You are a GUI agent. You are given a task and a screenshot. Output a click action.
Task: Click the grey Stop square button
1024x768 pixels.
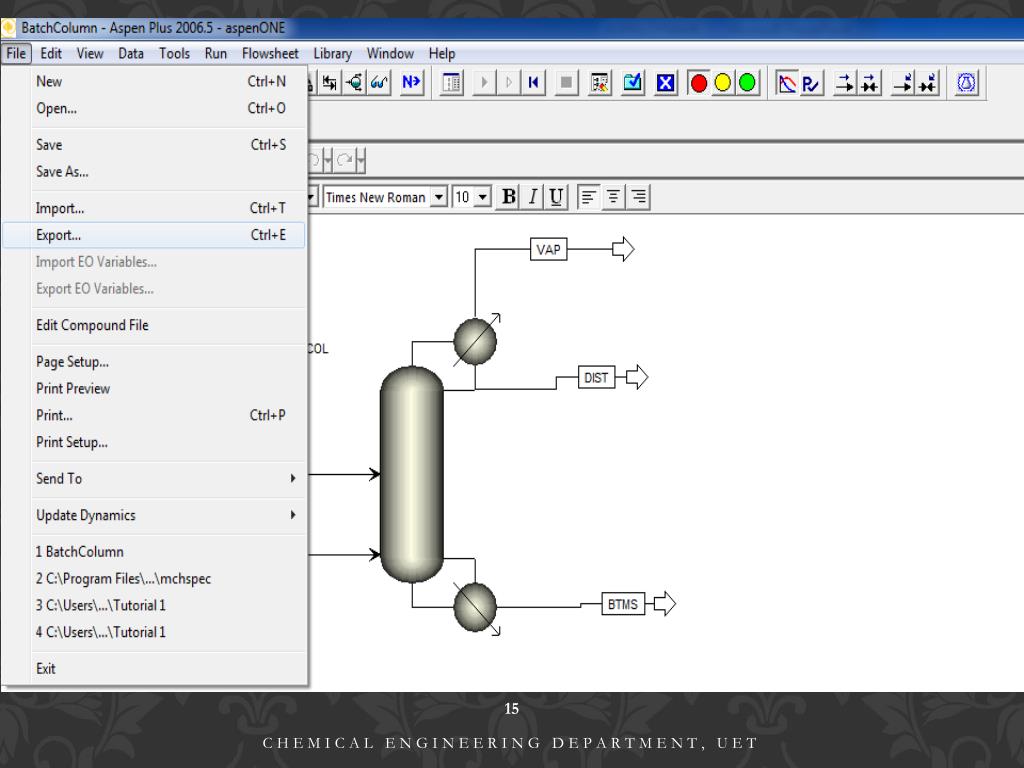pyautogui.click(x=566, y=83)
